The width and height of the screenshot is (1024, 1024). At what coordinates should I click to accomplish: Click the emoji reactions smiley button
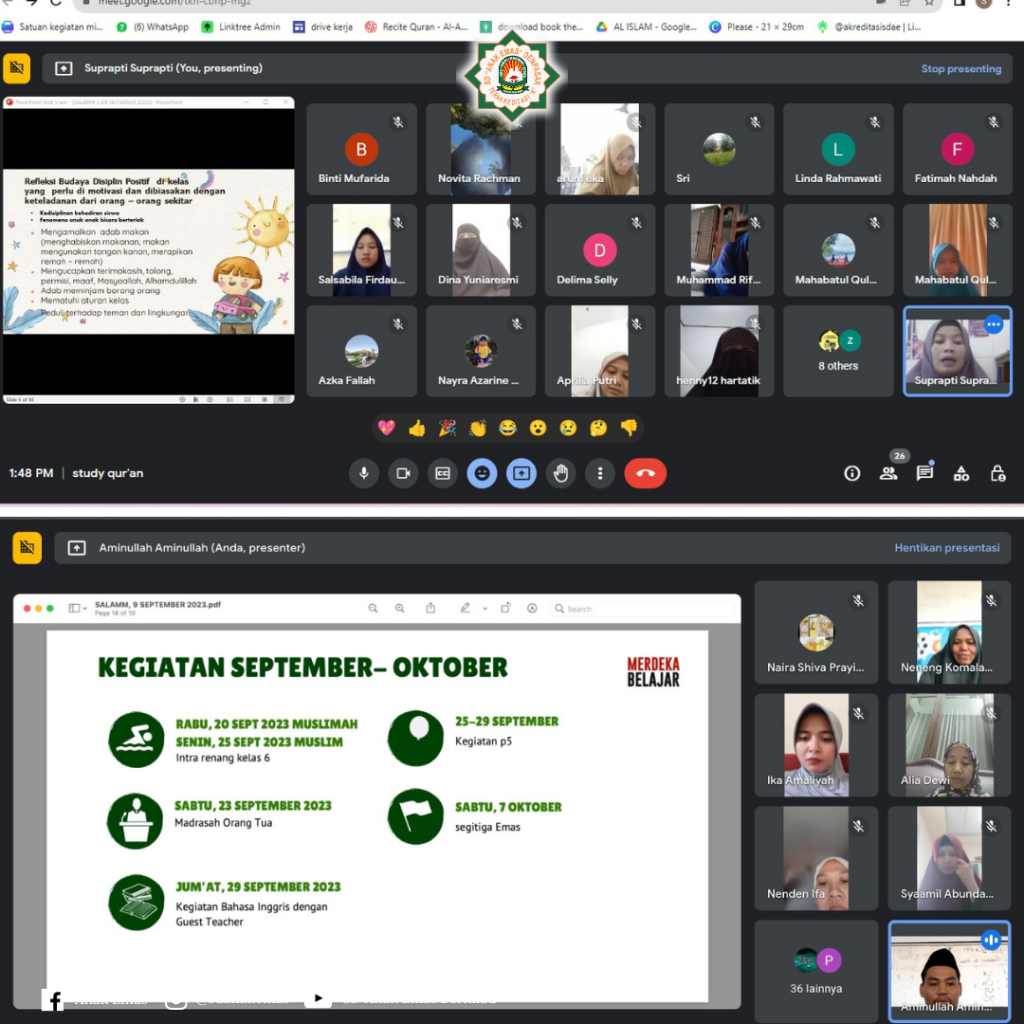[482, 474]
